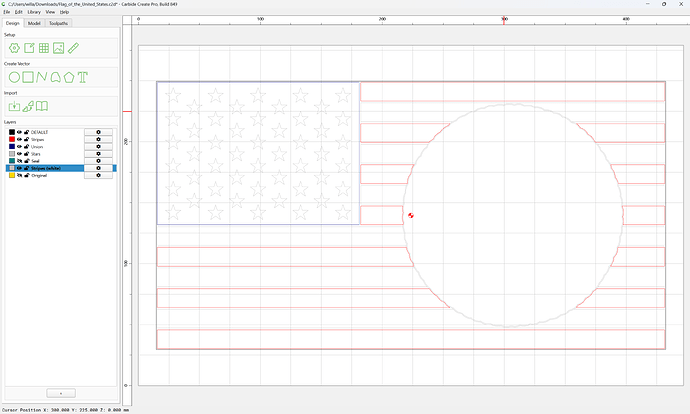The height and width of the screenshot is (414, 690).
Task: Toggle lock on Original layer
Action: [x=26, y=175]
